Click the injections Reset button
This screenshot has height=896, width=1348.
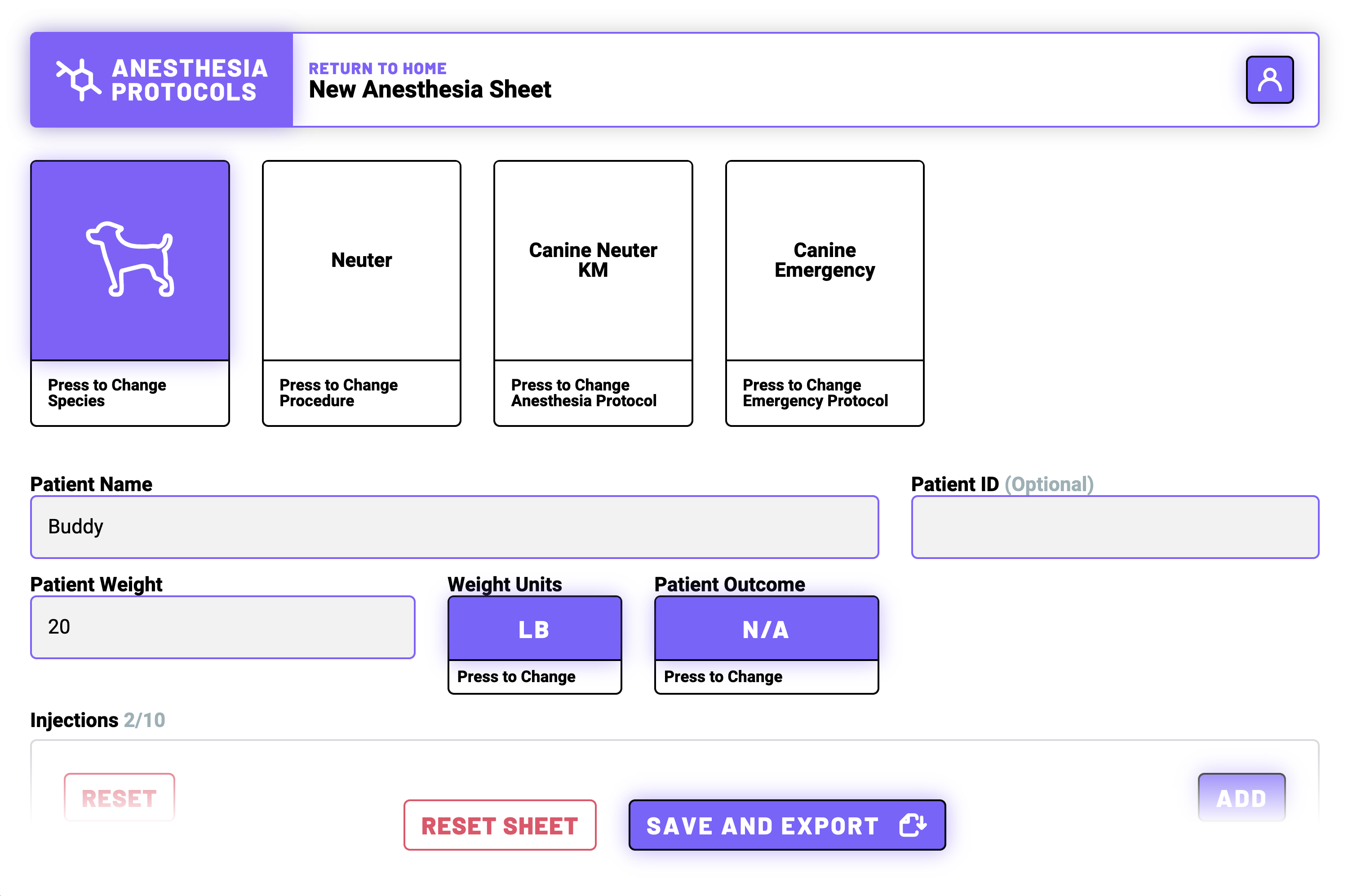[120, 798]
